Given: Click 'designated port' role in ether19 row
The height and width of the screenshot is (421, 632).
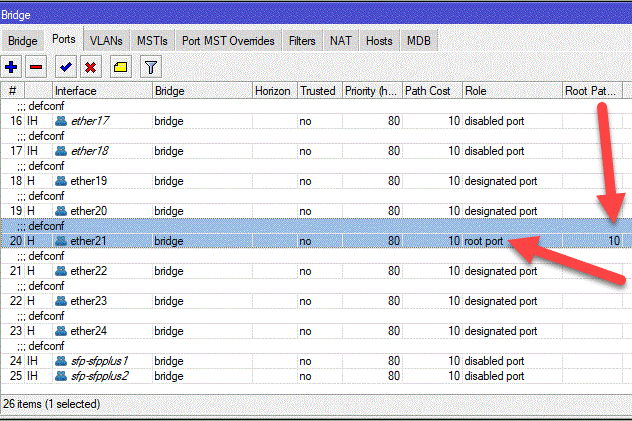Looking at the screenshot, I should [x=501, y=181].
